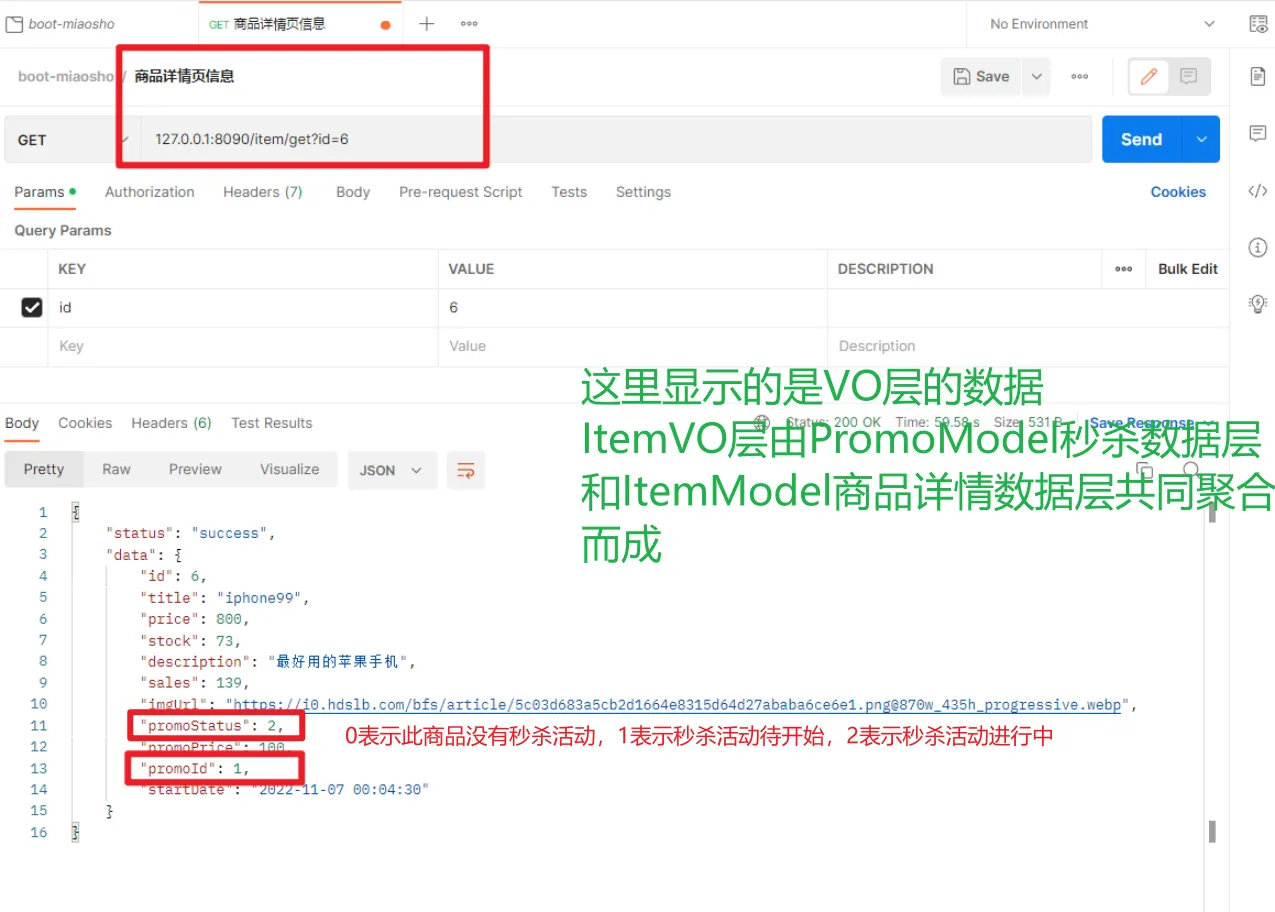Expand the Save options dropdown arrow

(x=1036, y=76)
